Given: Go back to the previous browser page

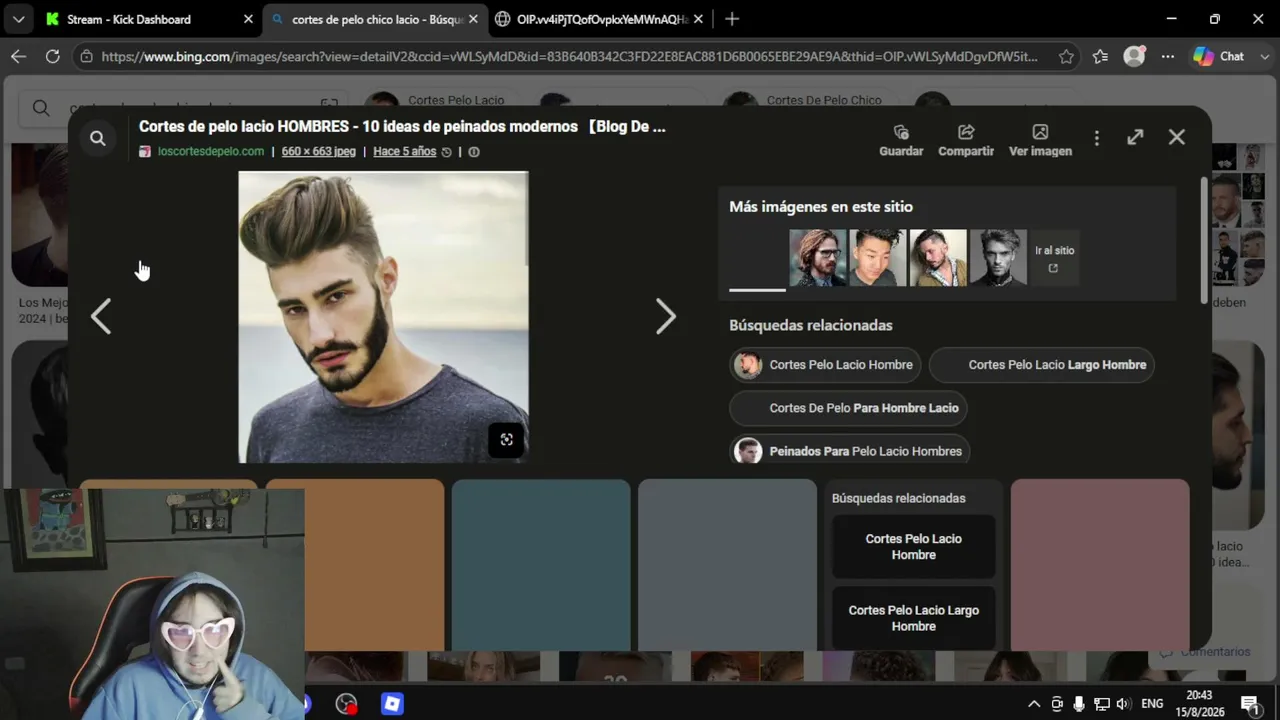Looking at the screenshot, I should click(x=18, y=56).
